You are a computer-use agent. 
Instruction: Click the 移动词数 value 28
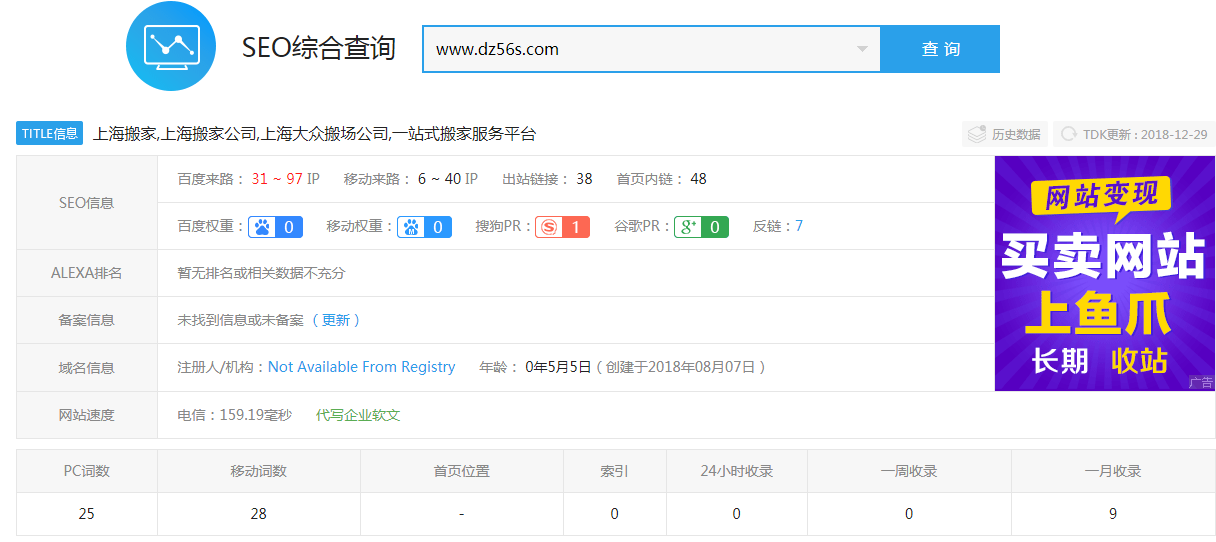coord(258,514)
